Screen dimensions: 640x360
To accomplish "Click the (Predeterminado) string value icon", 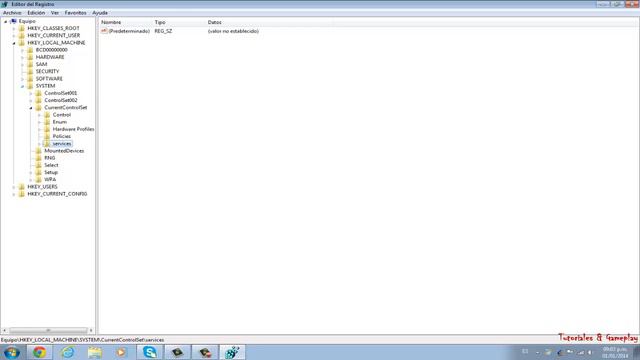I will coord(104,31).
